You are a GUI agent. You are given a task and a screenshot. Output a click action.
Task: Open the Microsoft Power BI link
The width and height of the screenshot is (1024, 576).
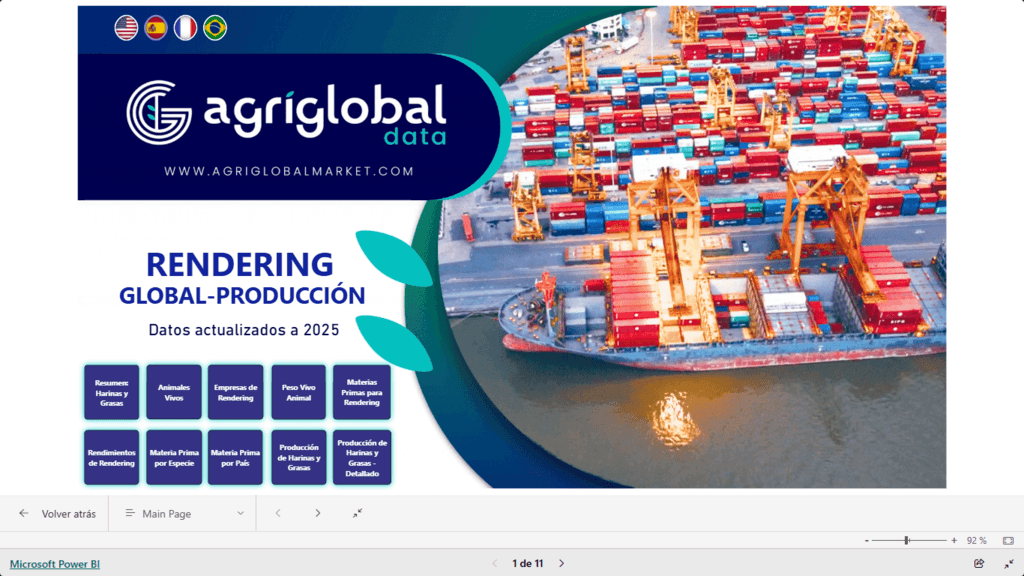55,564
